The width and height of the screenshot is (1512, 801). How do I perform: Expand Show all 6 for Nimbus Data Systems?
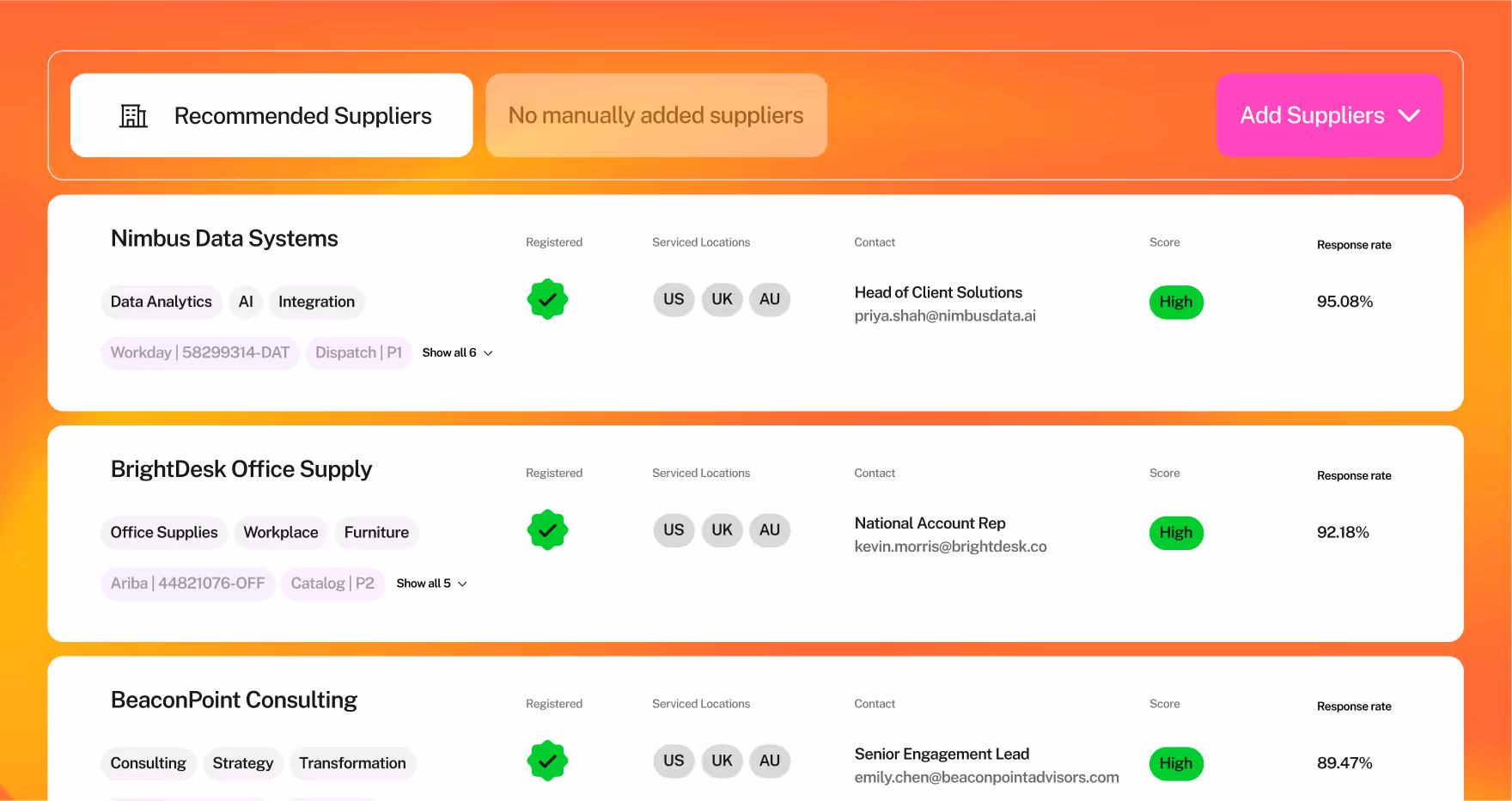[457, 353]
